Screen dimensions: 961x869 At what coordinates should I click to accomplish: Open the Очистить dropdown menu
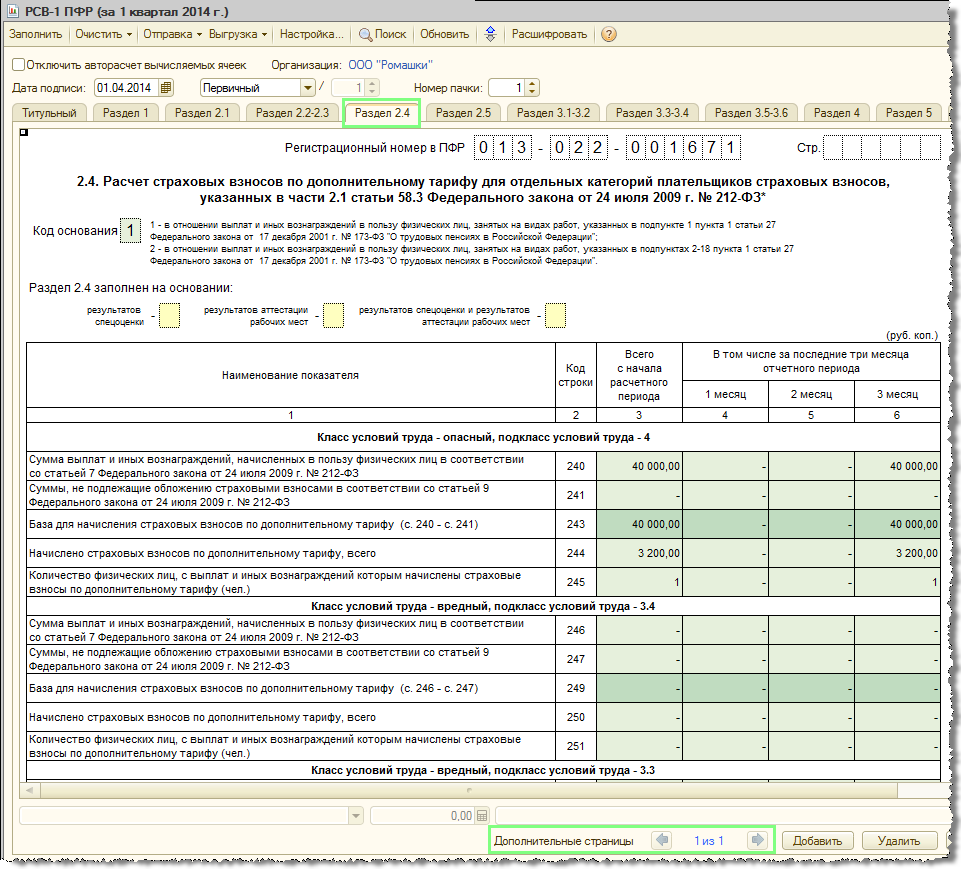click(x=104, y=34)
